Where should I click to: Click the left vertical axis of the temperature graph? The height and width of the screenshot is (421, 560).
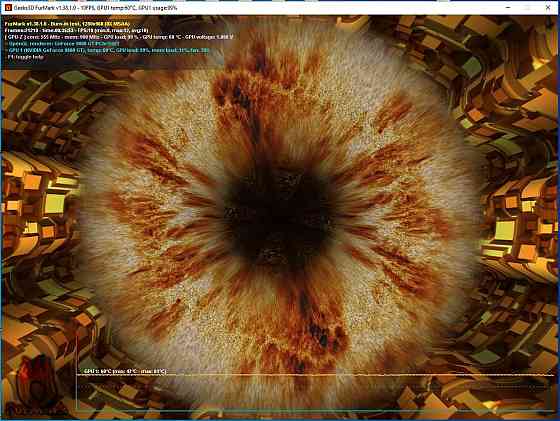point(77,371)
